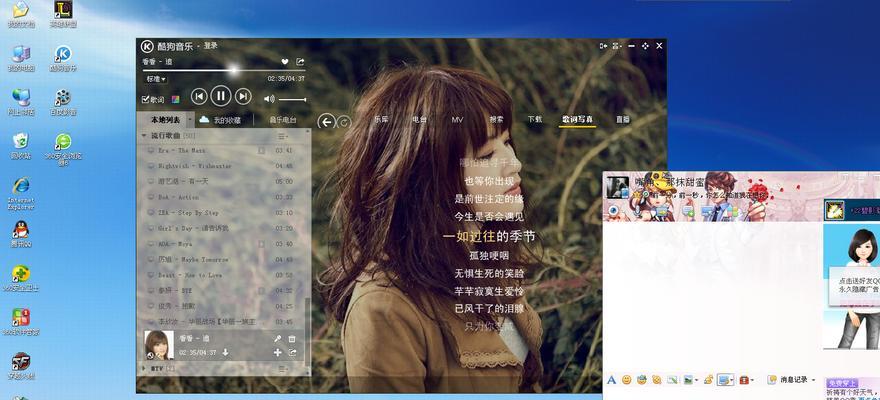Add current song with the plus icon
Viewport: 880px width, 400px height.
pyautogui.click(x=277, y=352)
